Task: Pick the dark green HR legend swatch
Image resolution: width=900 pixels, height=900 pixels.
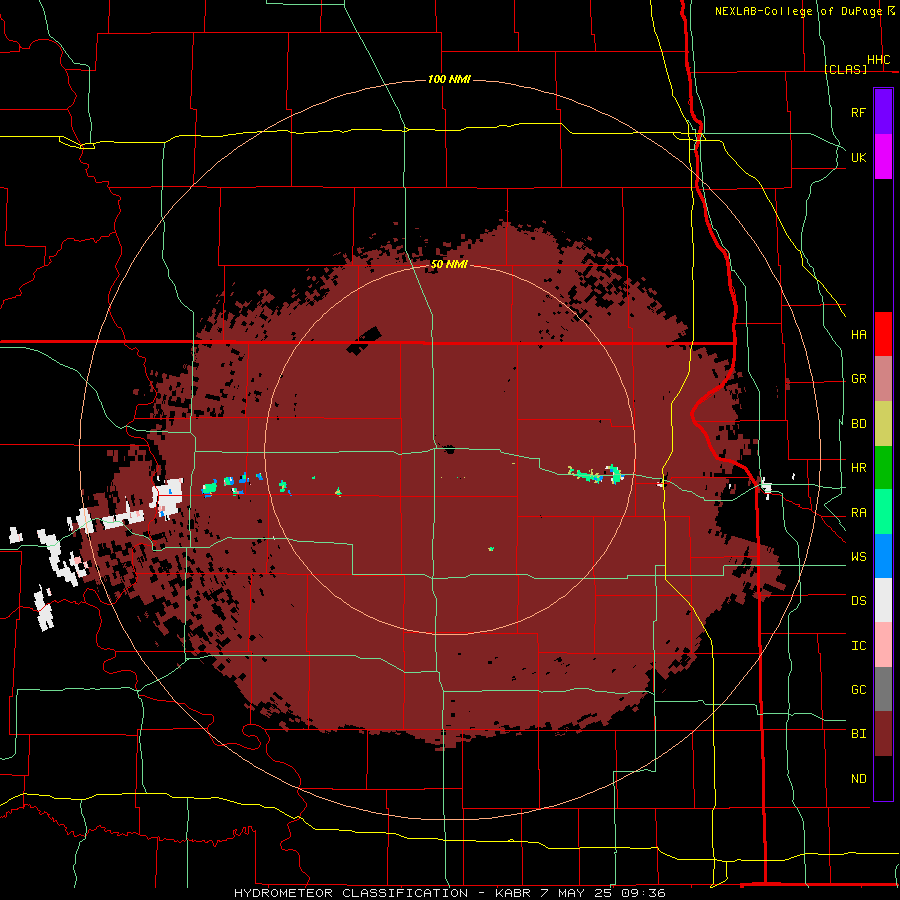Action: [x=883, y=468]
